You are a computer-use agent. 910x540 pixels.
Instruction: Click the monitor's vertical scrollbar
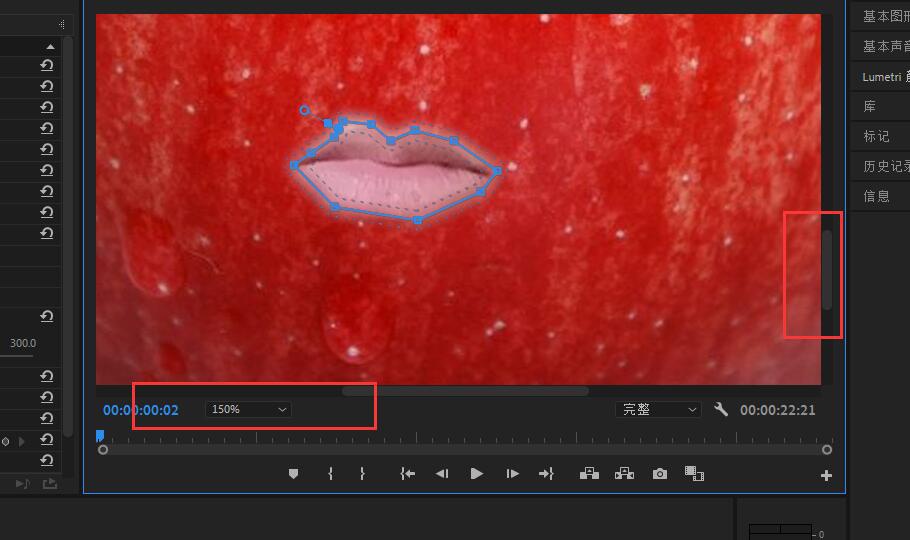(827, 270)
